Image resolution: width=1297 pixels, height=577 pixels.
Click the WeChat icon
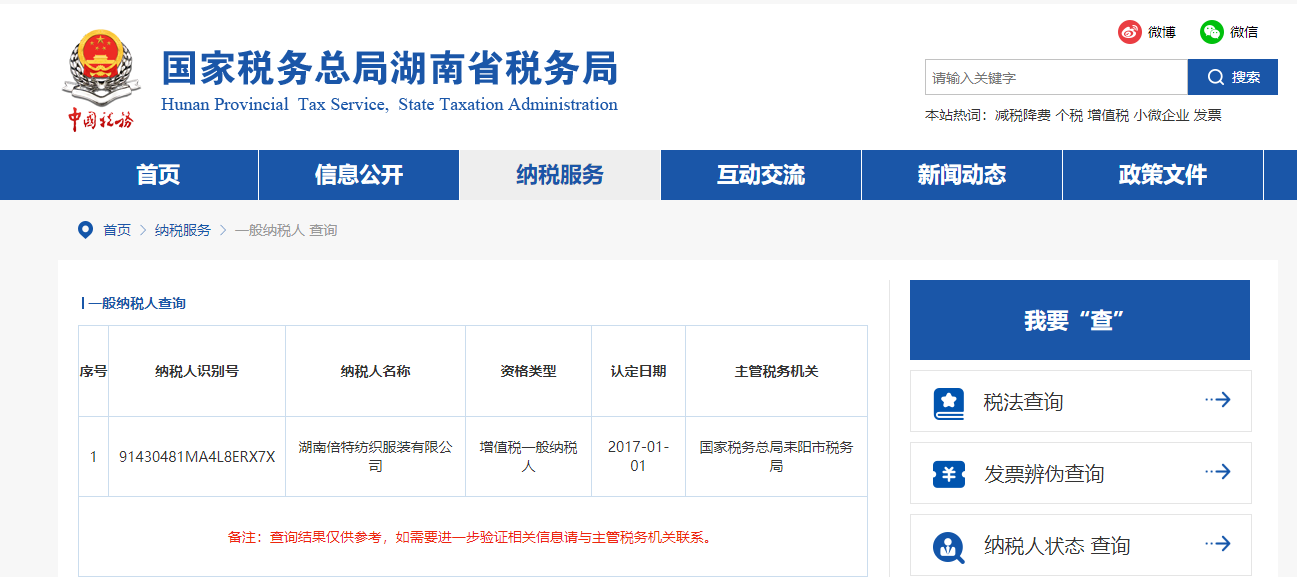(1212, 32)
